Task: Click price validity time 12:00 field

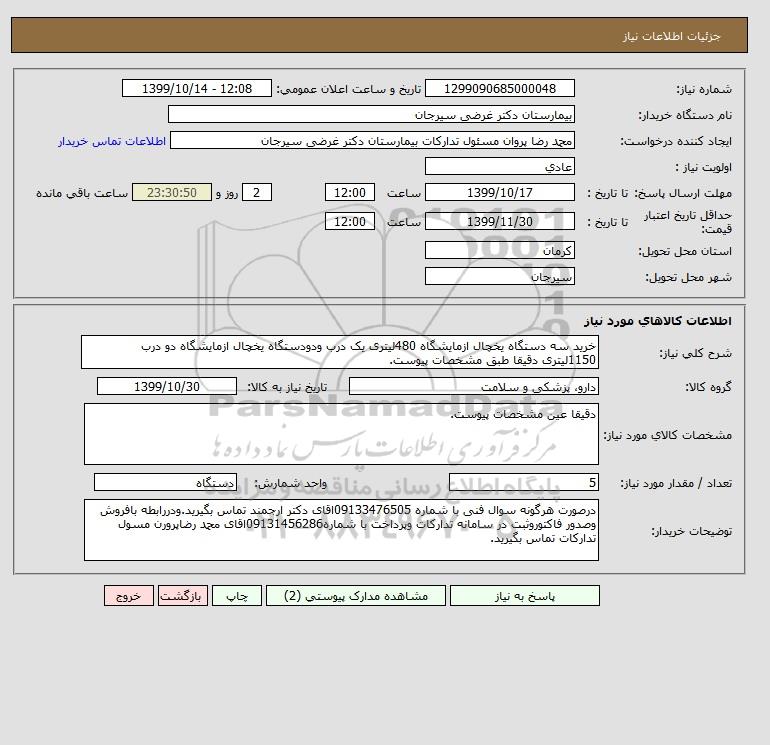Action: point(350,221)
